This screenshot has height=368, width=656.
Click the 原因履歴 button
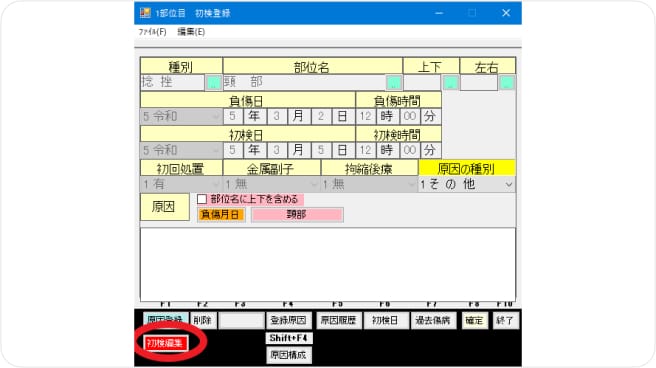(x=338, y=320)
